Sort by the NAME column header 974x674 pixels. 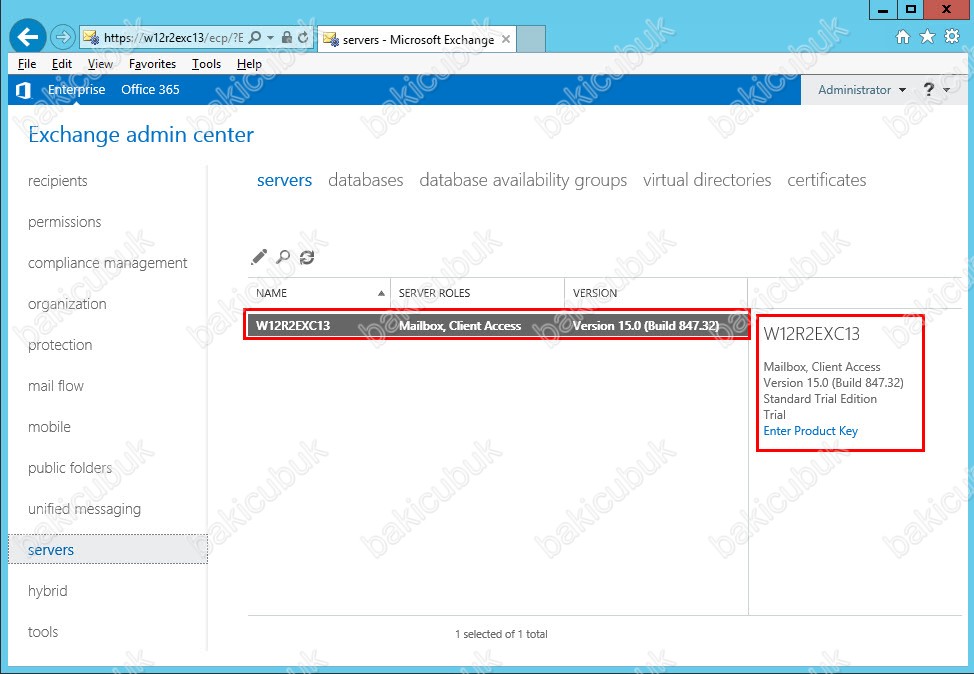point(319,293)
